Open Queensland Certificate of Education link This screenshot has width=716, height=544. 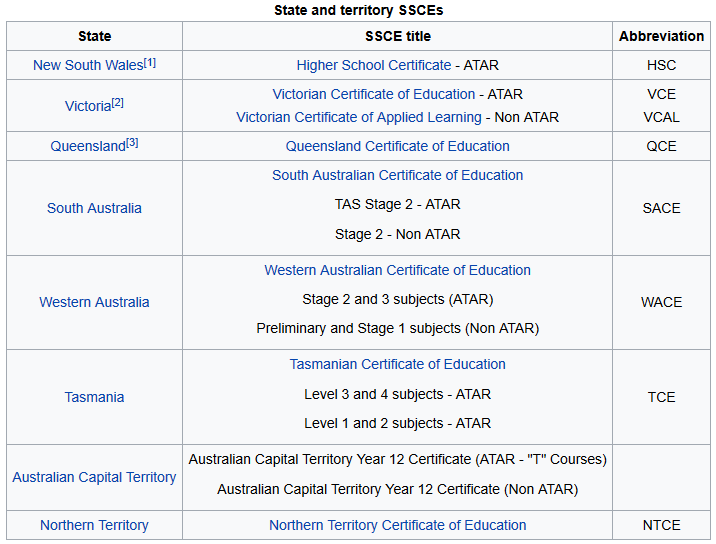[x=397, y=146]
